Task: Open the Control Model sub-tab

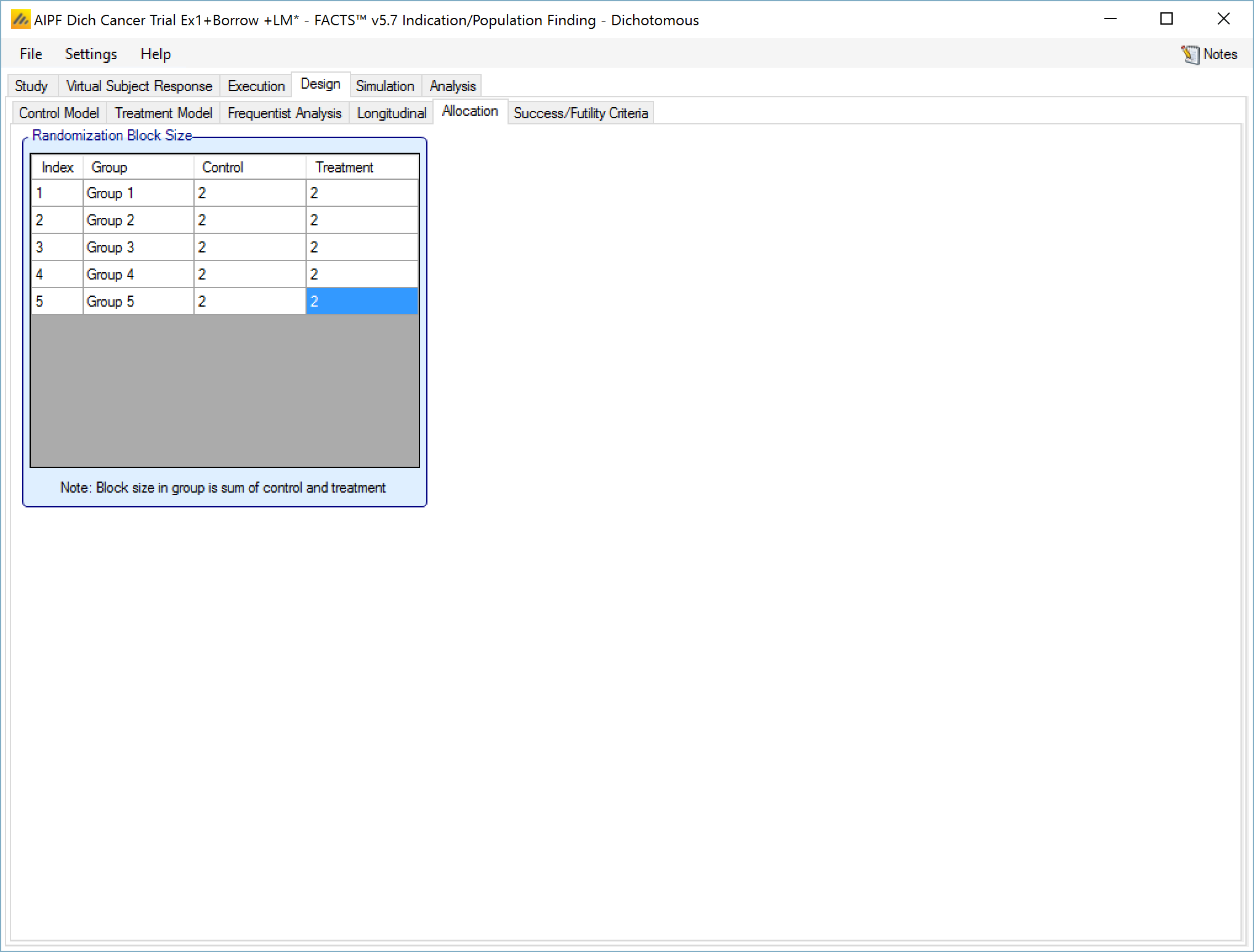Action: coord(59,113)
